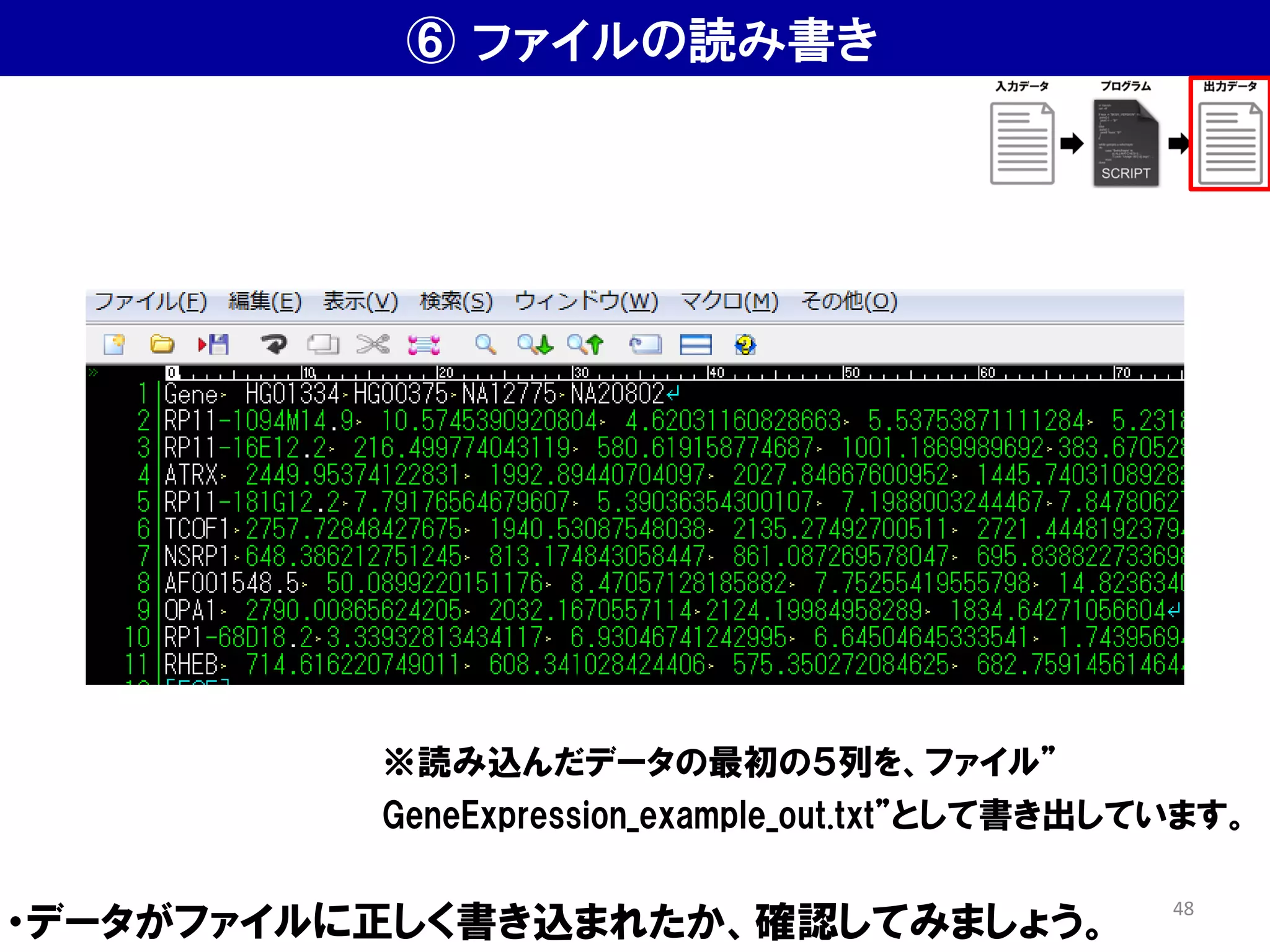Cut selection using the scissors icon
Screen dimensions: 1270x952
click(x=373, y=344)
